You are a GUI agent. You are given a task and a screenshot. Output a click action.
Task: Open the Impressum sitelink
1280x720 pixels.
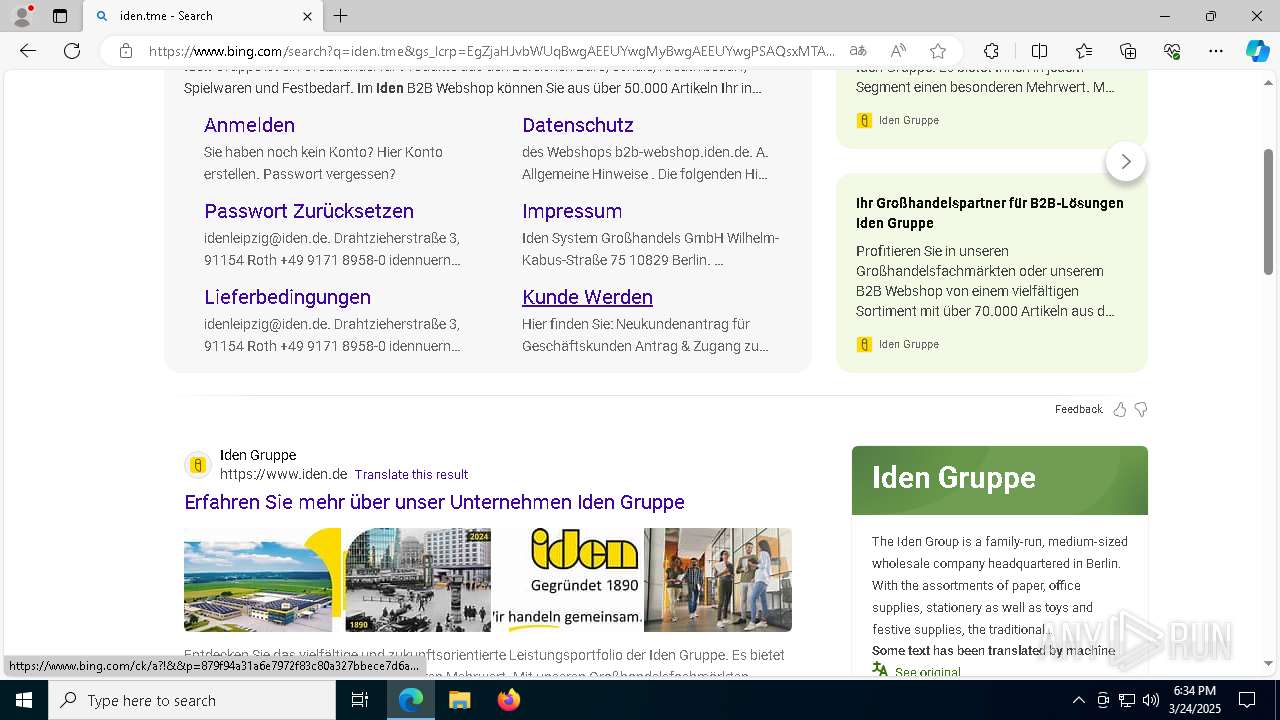click(572, 211)
